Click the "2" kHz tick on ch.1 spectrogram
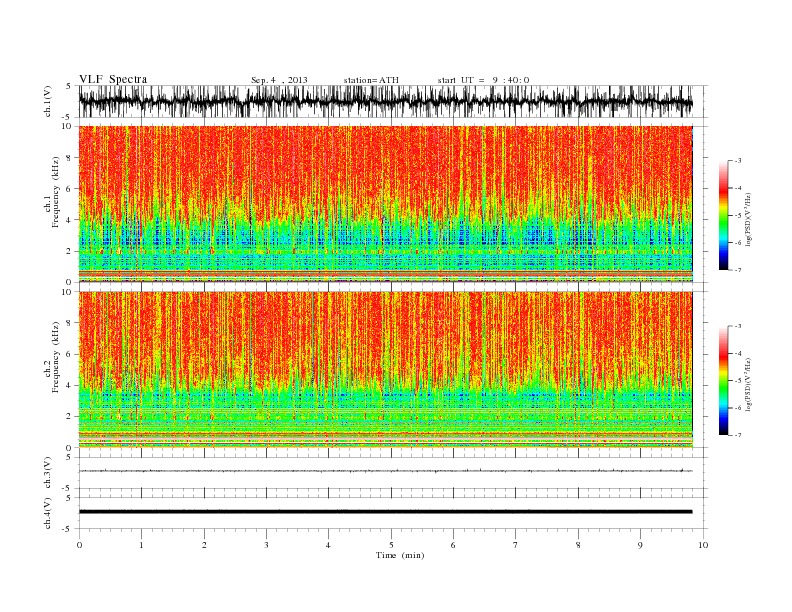Viewport: 792px width, 612px height. pos(69,251)
